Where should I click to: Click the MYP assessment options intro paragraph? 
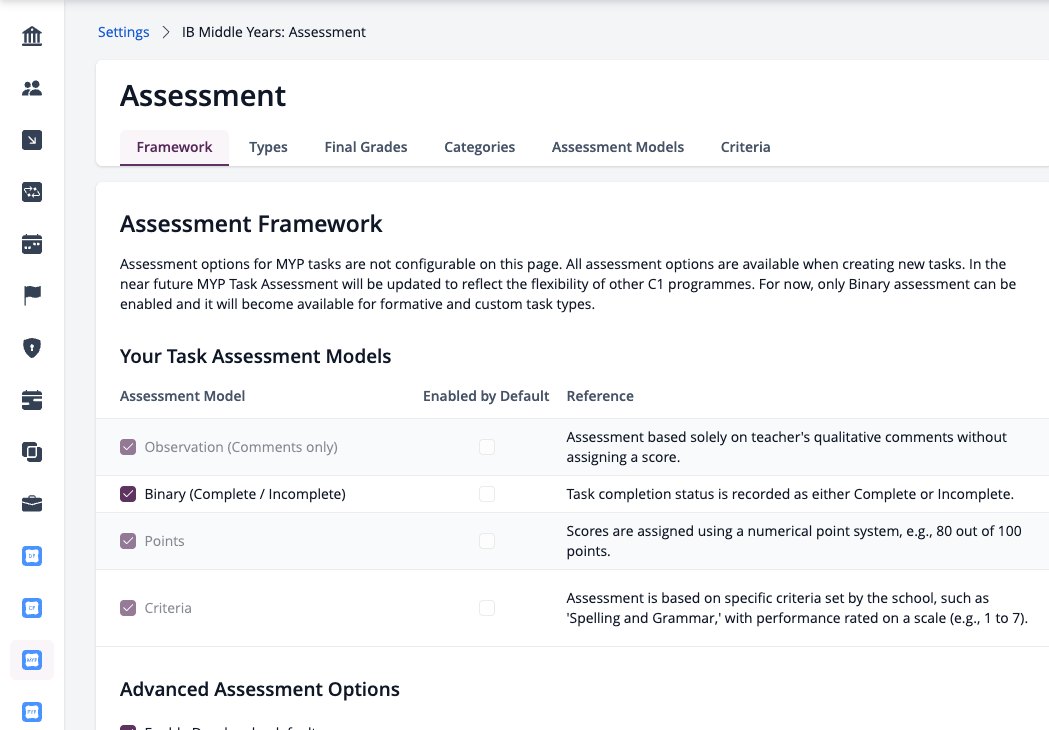[568, 284]
